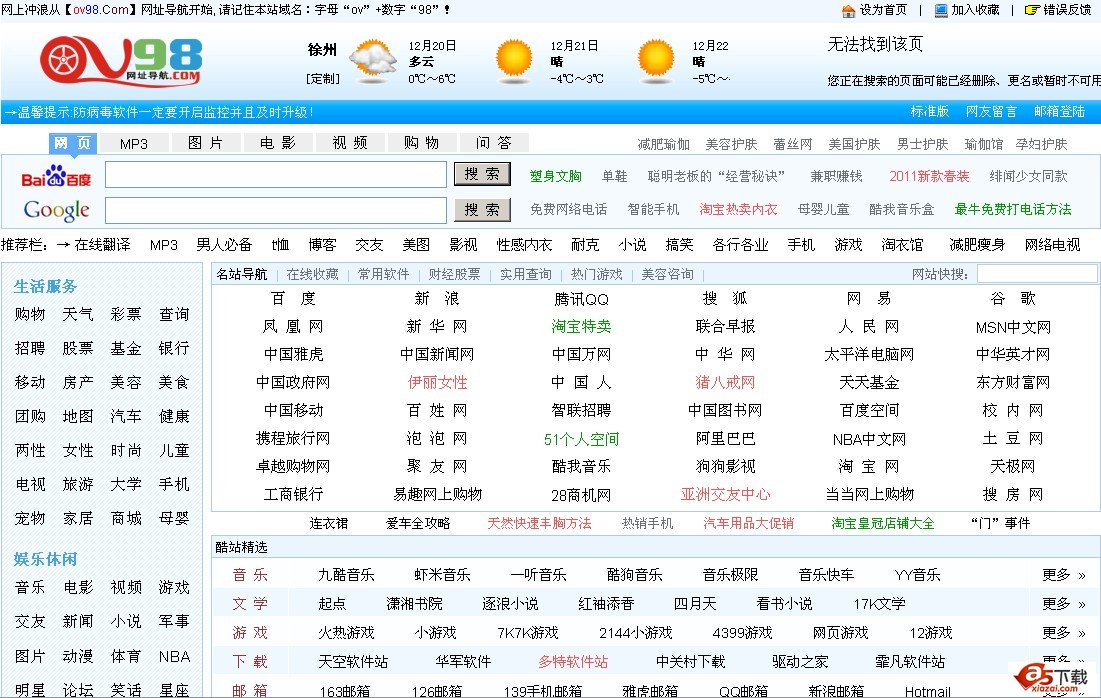Screen dimensions: 1101x698
Task: Click the house icon beside 设为首页
Action: pyautogui.click(x=848, y=10)
